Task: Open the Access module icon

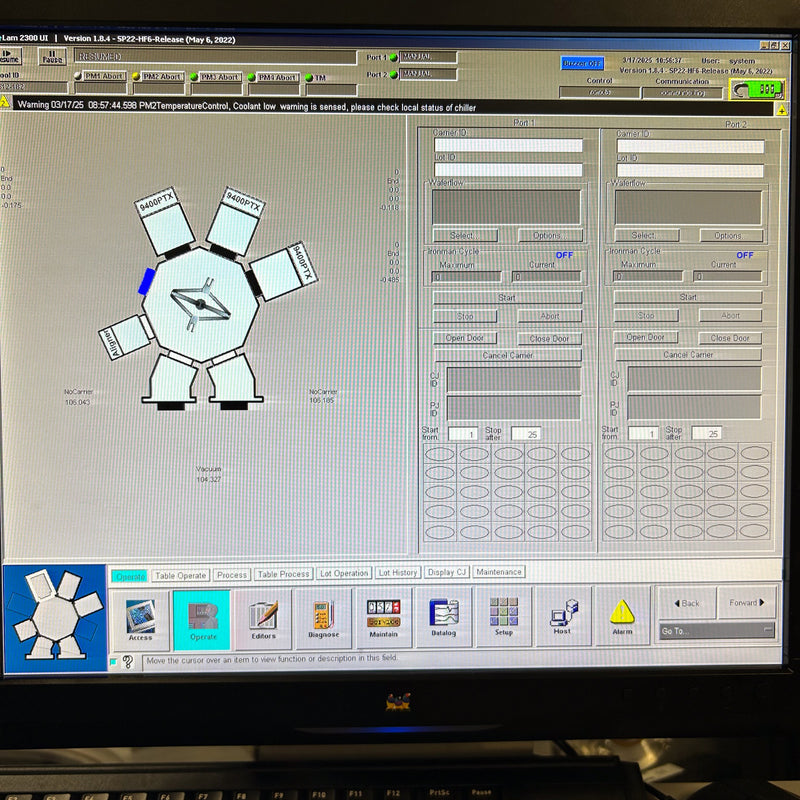Action: coord(140,619)
